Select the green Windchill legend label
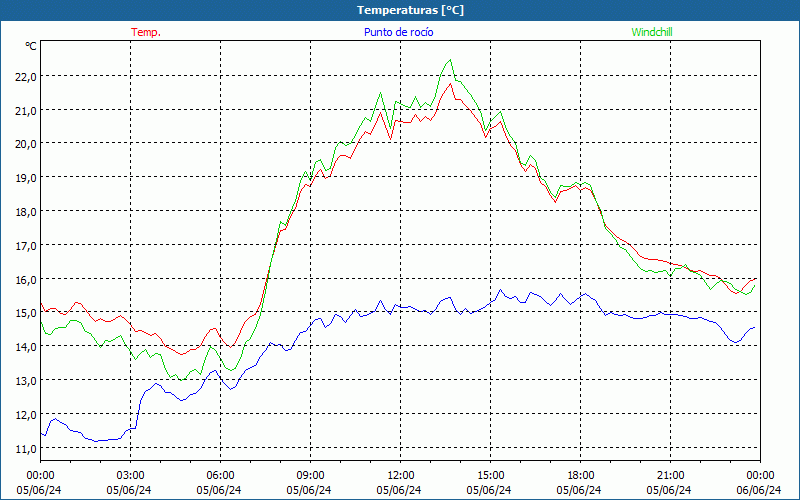 tap(652, 32)
